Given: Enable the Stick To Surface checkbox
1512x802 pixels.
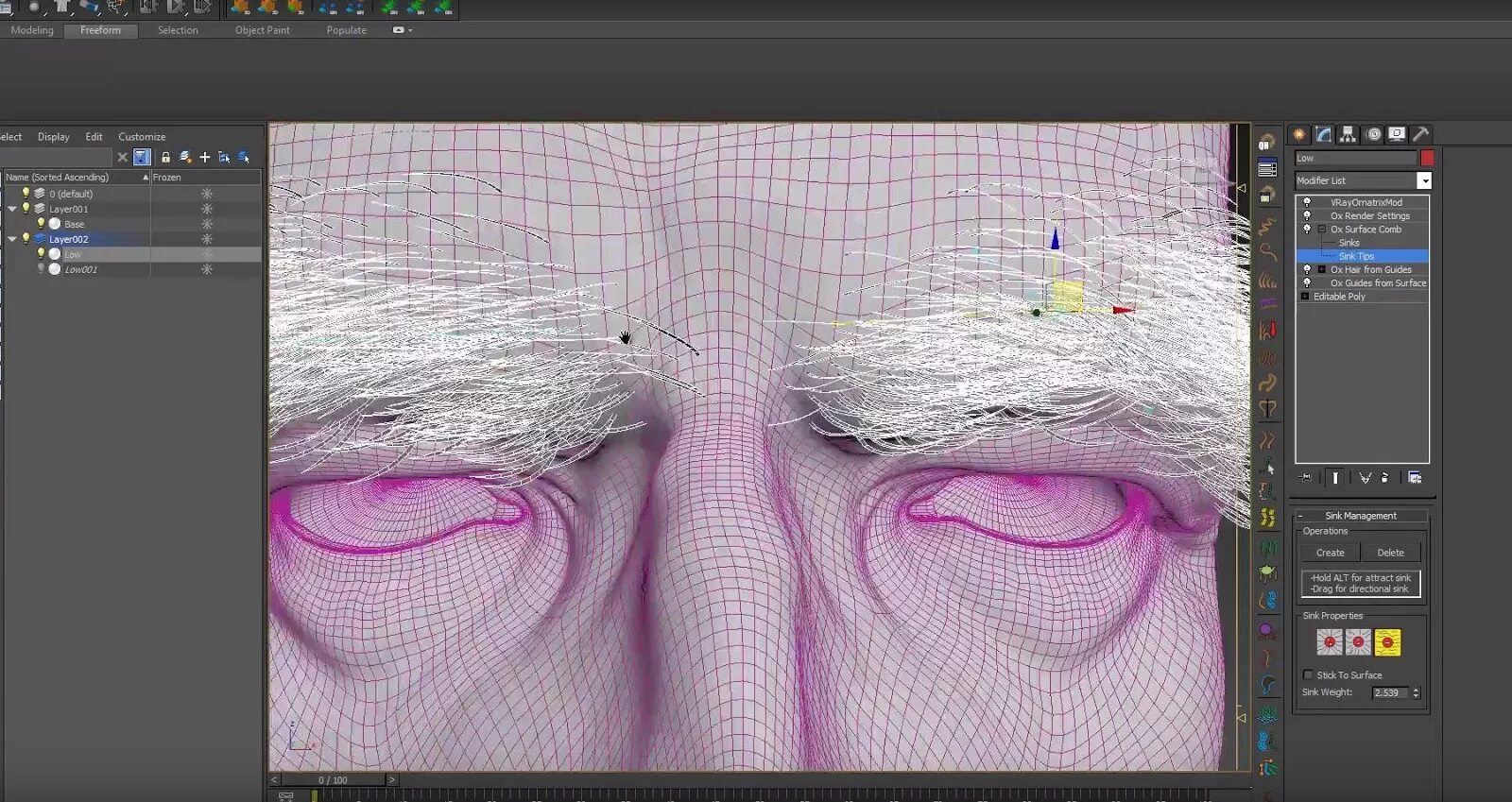Looking at the screenshot, I should 1308,674.
